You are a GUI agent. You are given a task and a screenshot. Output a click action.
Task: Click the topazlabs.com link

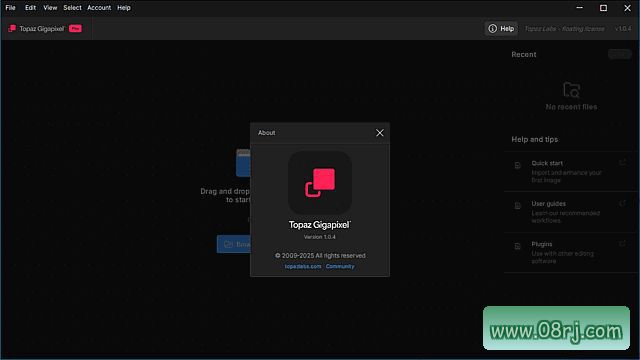click(303, 267)
